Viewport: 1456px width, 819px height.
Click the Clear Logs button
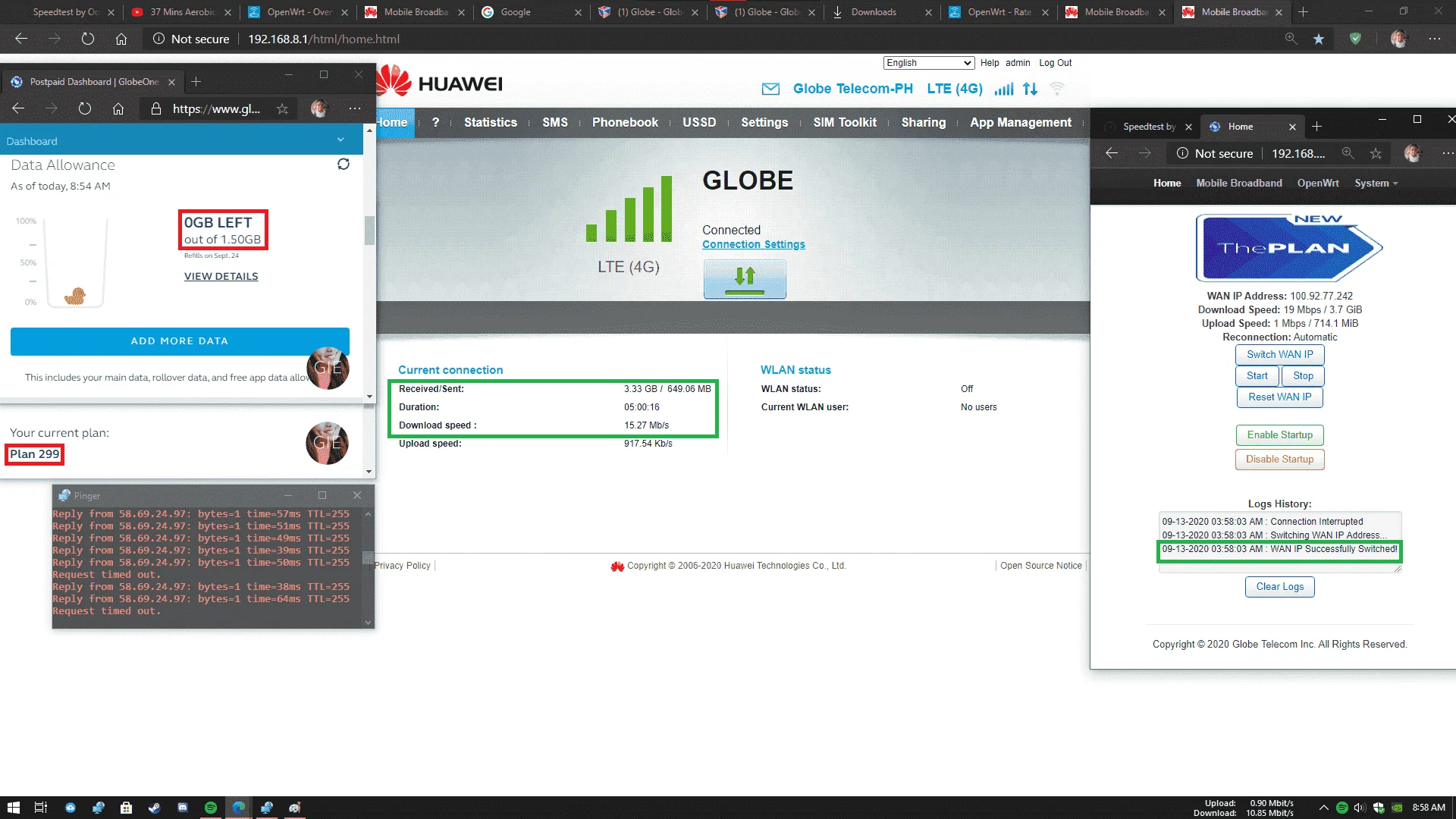click(x=1280, y=586)
